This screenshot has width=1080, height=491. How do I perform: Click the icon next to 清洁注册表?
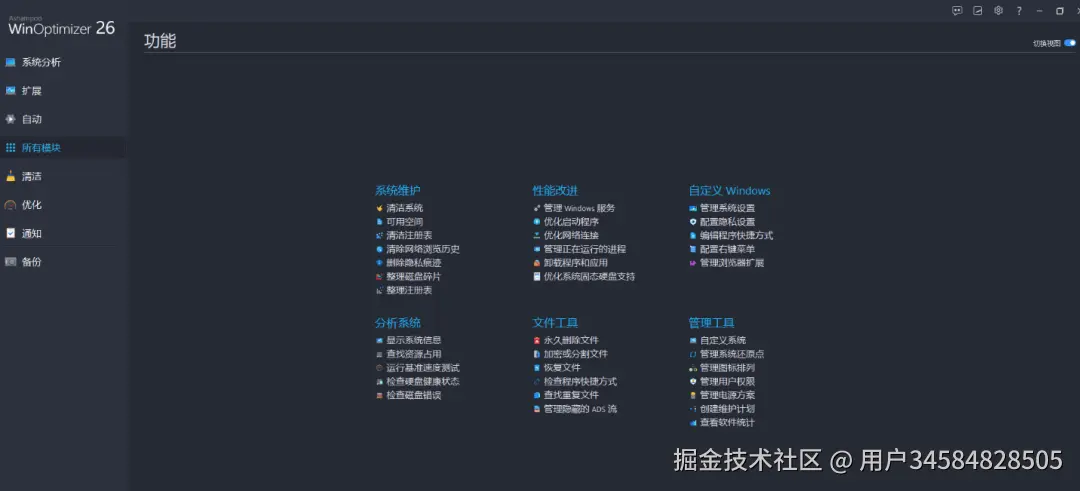coord(379,236)
